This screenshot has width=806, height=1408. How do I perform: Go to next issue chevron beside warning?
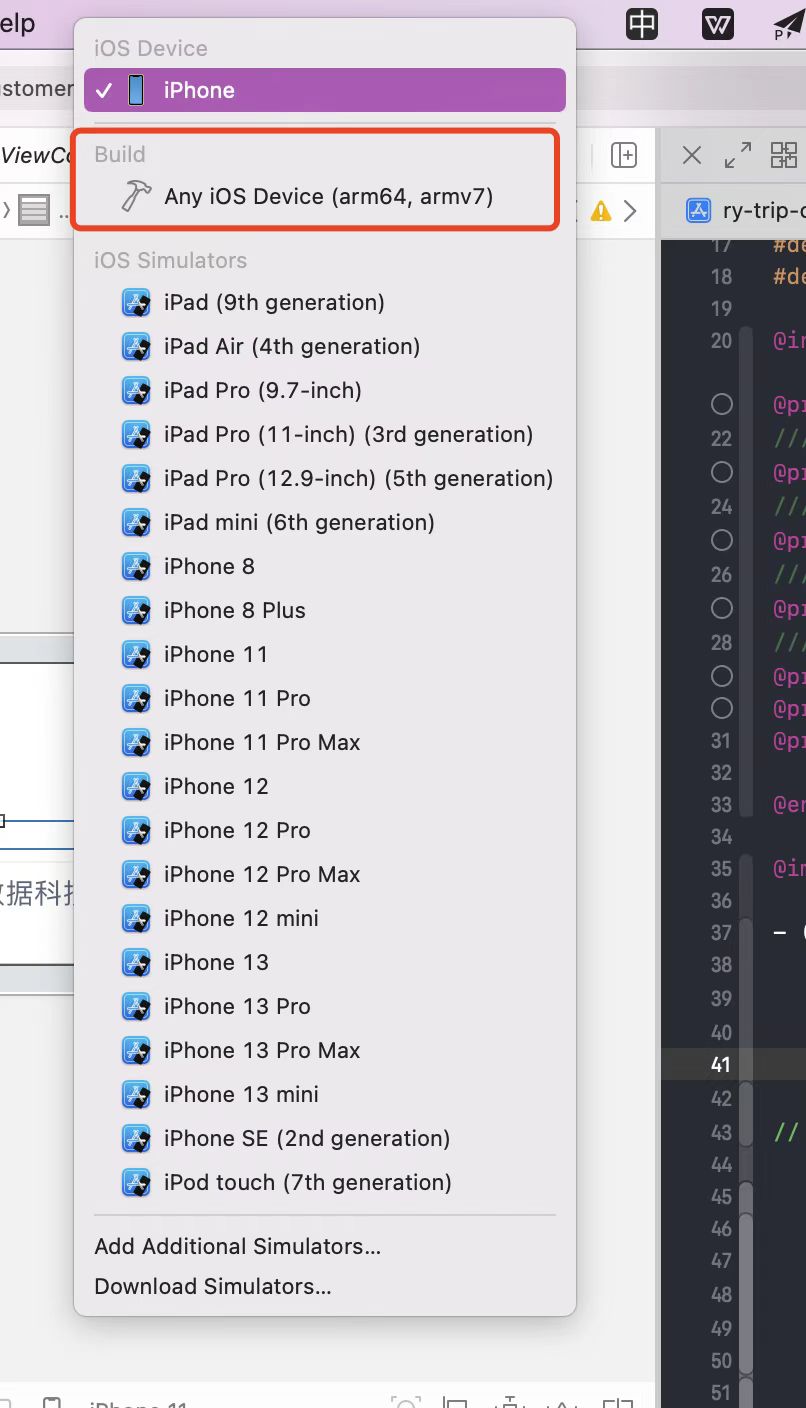pyautogui.click(x=630, y=211)
